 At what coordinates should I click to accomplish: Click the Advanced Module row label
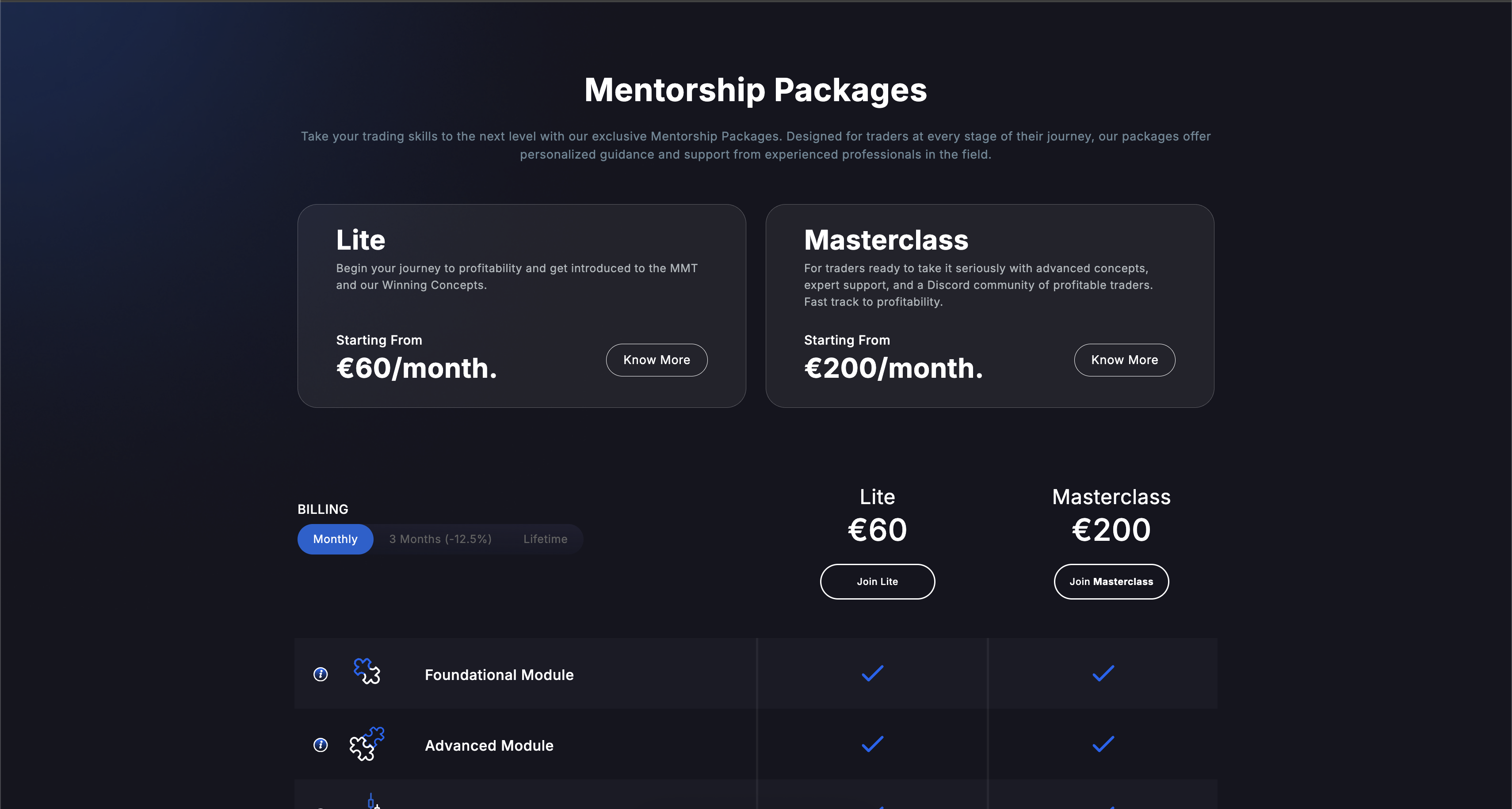pos(489,746)
